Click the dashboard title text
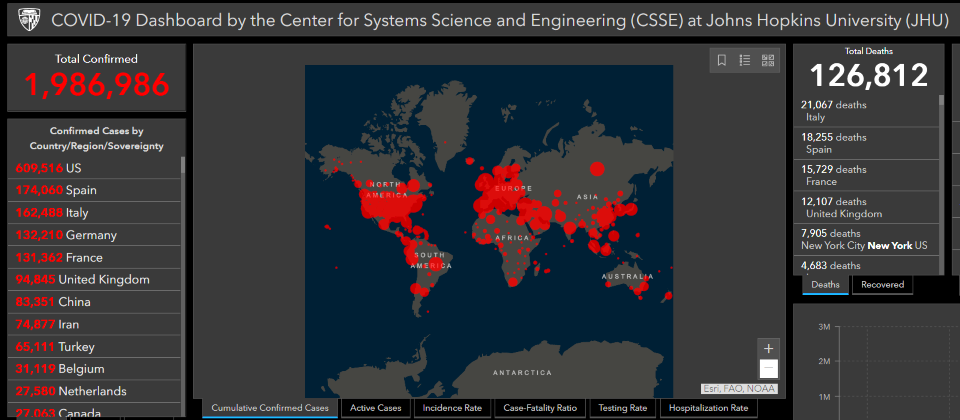This screenshot has width=960, height=420. click(498, 20)
